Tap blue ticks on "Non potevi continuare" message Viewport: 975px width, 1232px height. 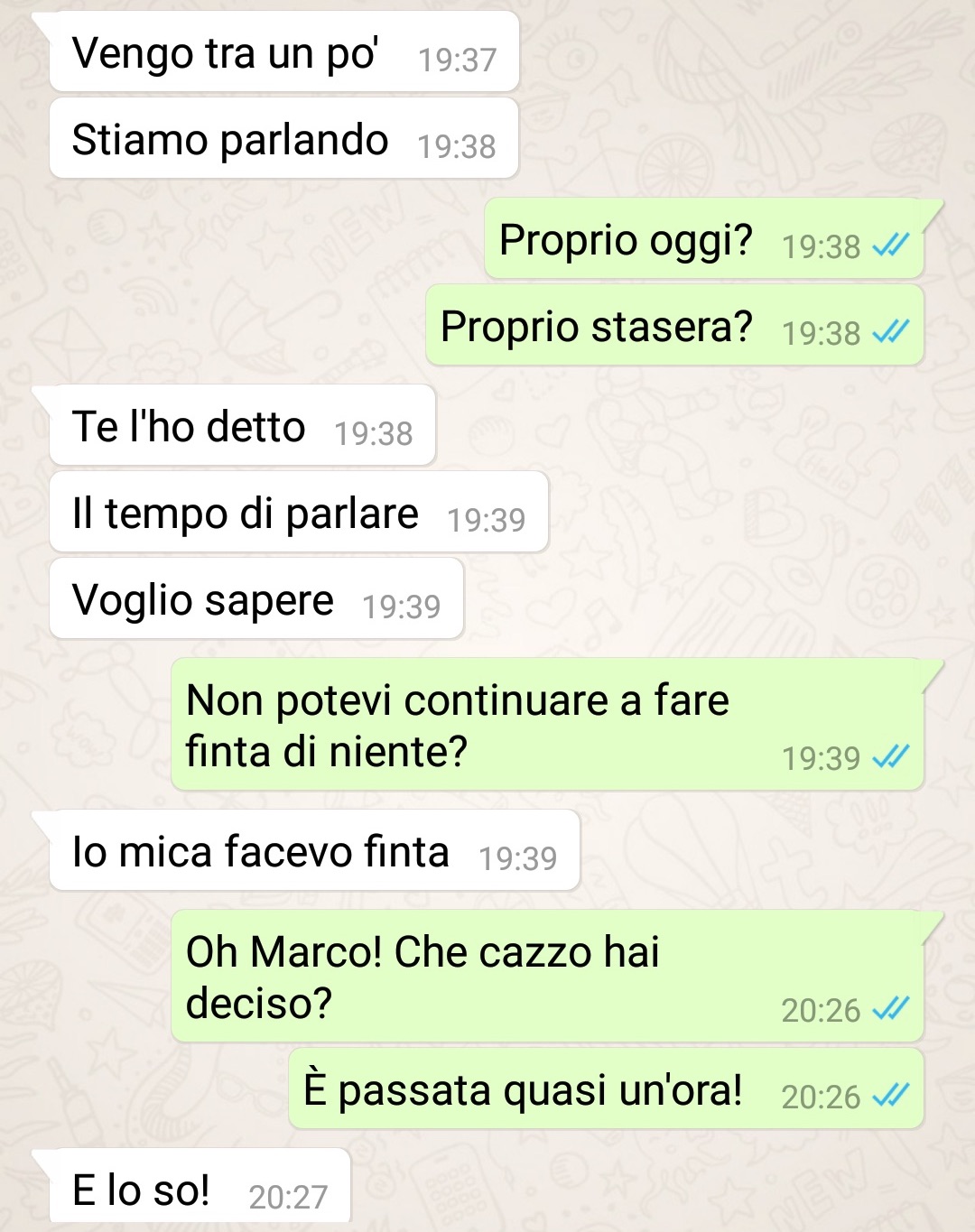(890, 756)
